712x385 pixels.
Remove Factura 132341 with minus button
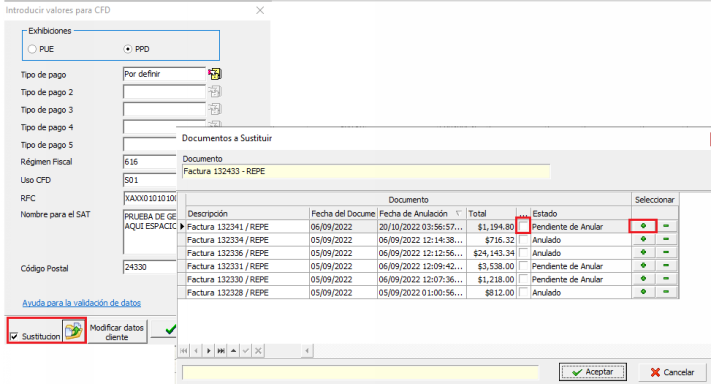coord(666,226)
